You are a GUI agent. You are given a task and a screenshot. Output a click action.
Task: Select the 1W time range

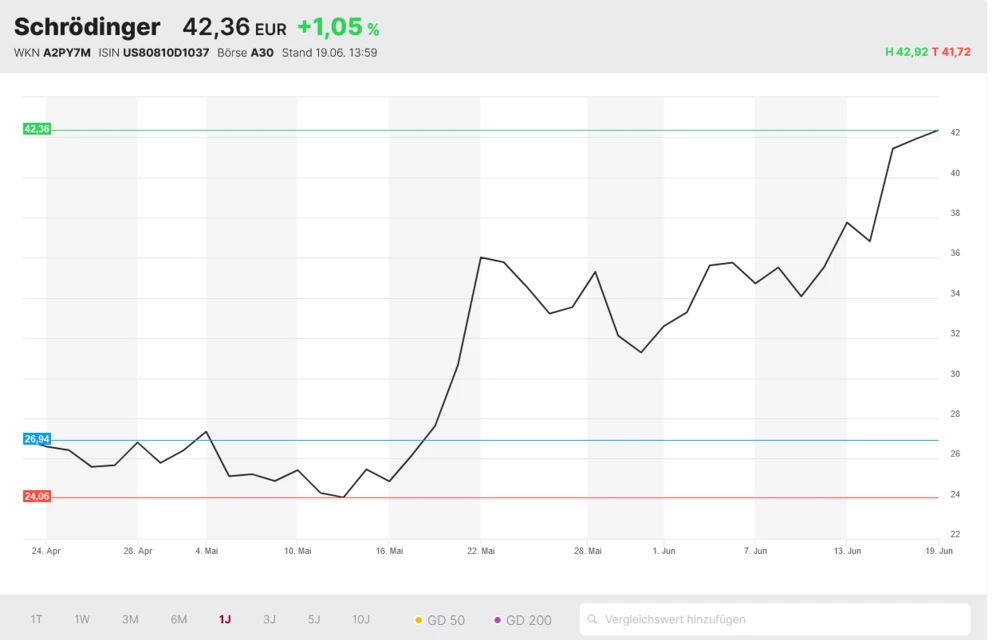pyautogui.click(x=82, y=620)
